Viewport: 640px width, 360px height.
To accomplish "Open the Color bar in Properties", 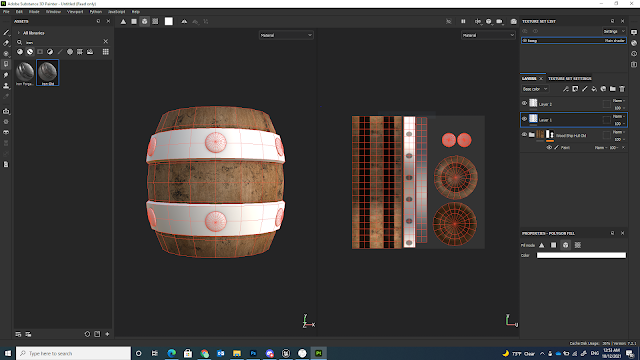I will click(581, 256).
